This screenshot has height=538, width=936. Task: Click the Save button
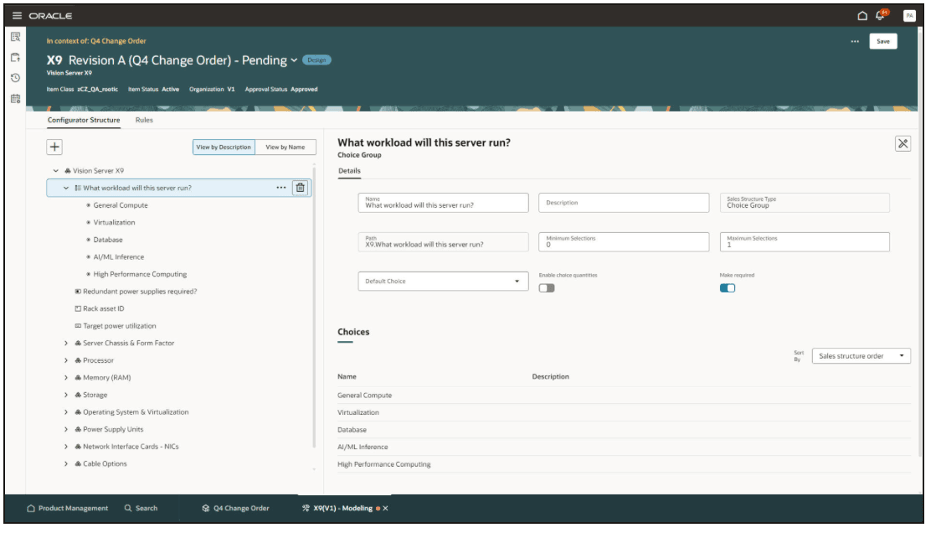(x=883, y=41)
